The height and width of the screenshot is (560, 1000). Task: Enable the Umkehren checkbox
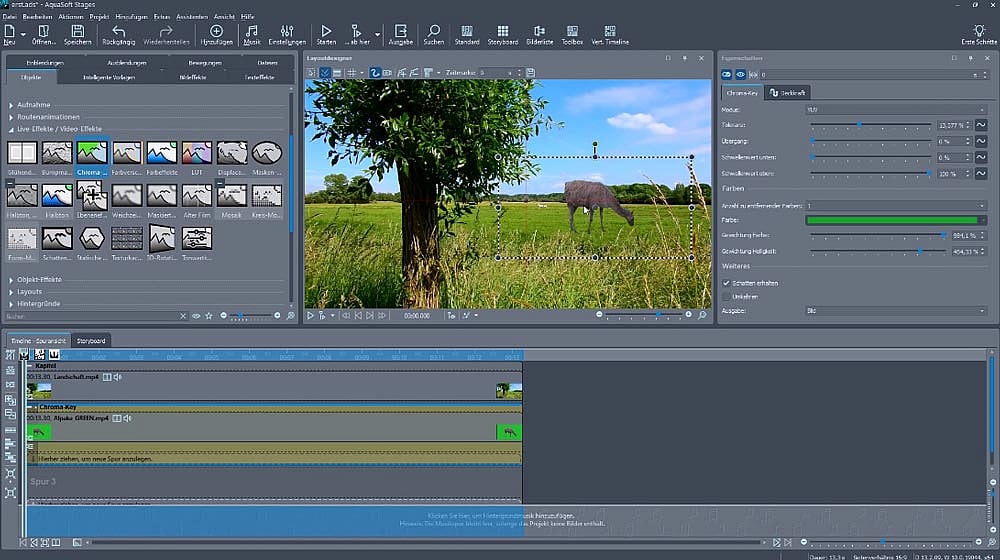tap(727, 297)
